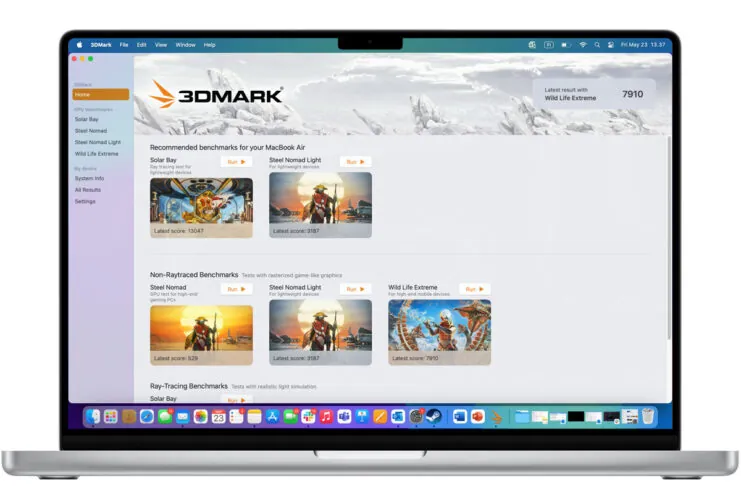Open System Info in the sidebar
The image size is (741, 486).
[x=89, y=178]
